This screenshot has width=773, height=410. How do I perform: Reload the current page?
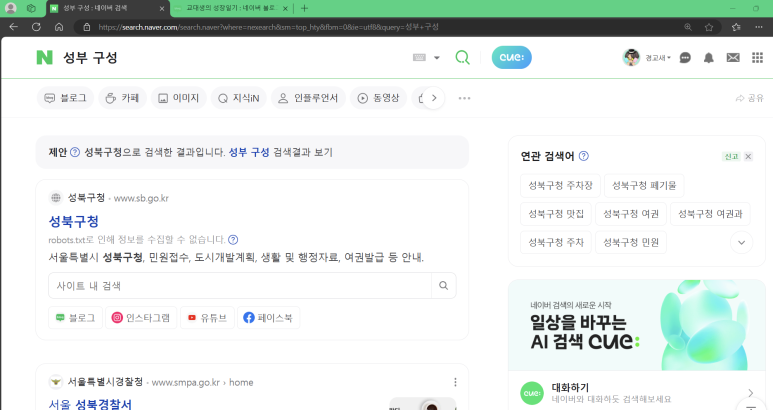point(36,27)
